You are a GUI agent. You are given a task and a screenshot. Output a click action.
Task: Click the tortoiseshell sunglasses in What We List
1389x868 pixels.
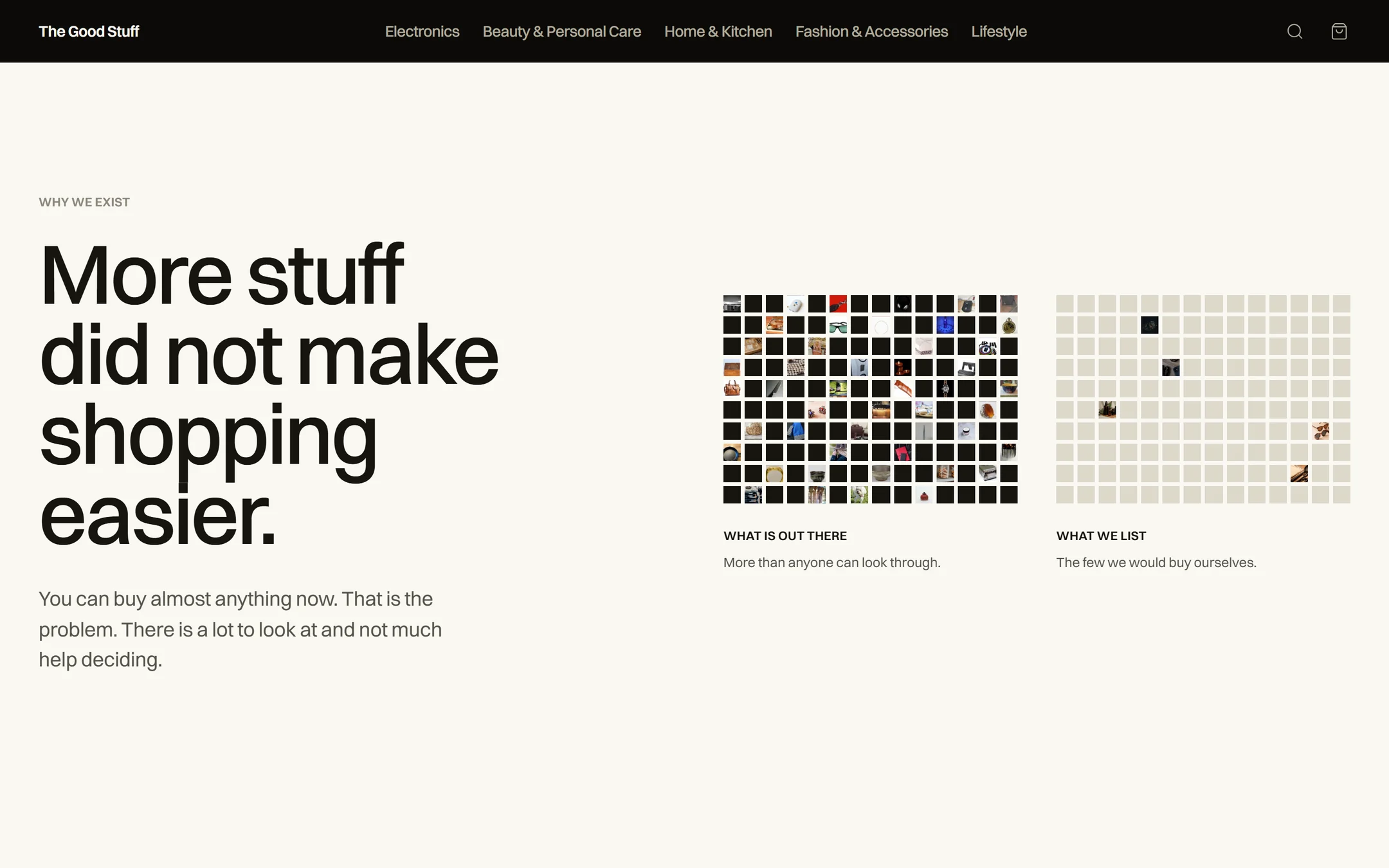pyautogui.click(x=1320, y=431)
